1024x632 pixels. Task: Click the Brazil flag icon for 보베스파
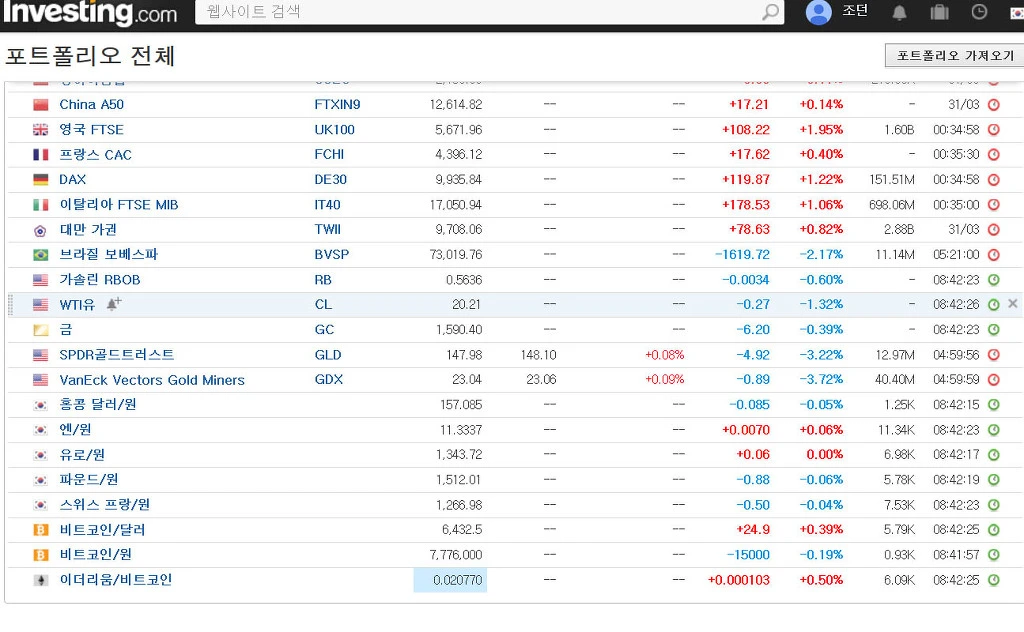click(x=40, y=255)
